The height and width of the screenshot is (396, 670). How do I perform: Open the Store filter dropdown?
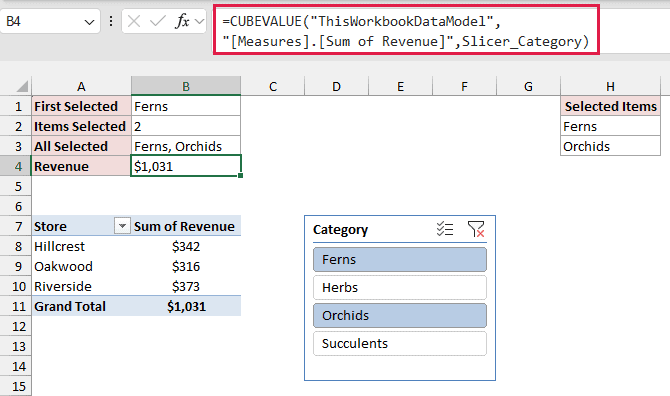point(122,226)
